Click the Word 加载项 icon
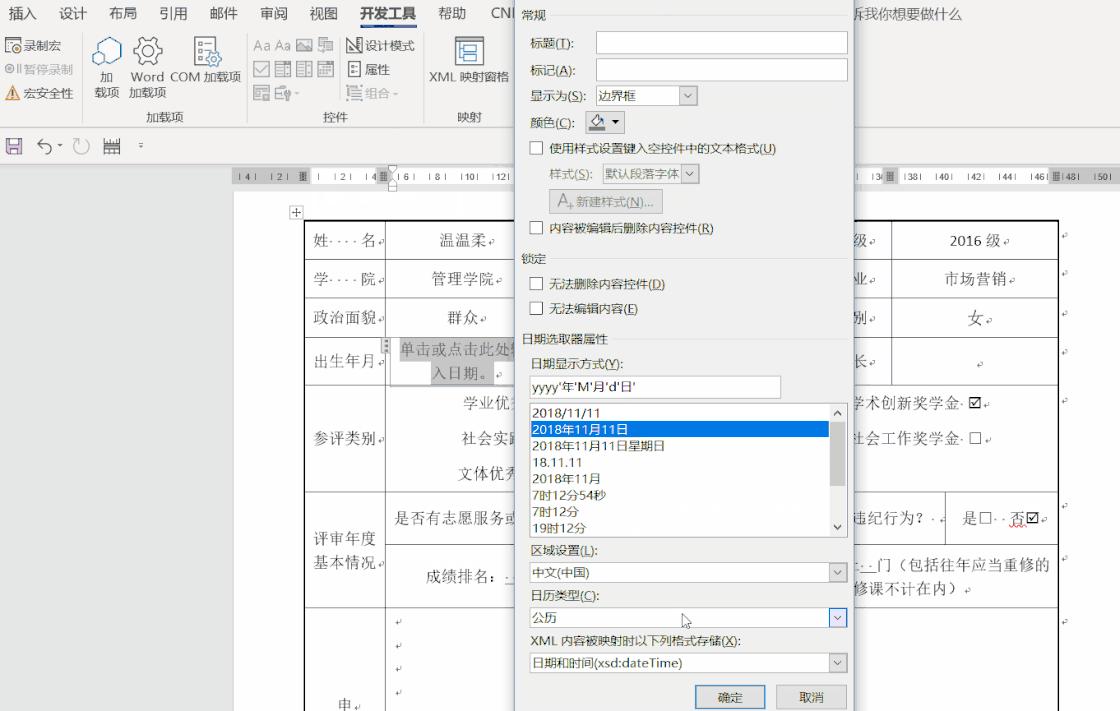This screenshot has height=711, width=1120. [x=147, y=62]
